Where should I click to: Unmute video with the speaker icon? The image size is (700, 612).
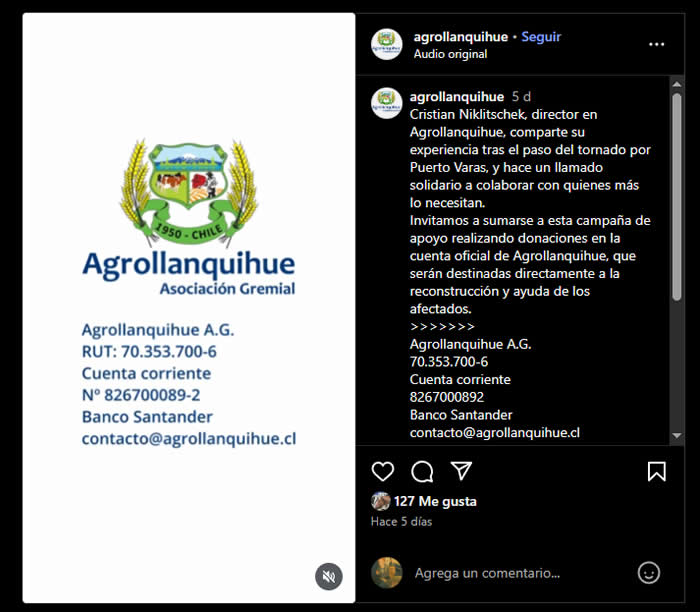pyautogui.click(x=329, y=576)
